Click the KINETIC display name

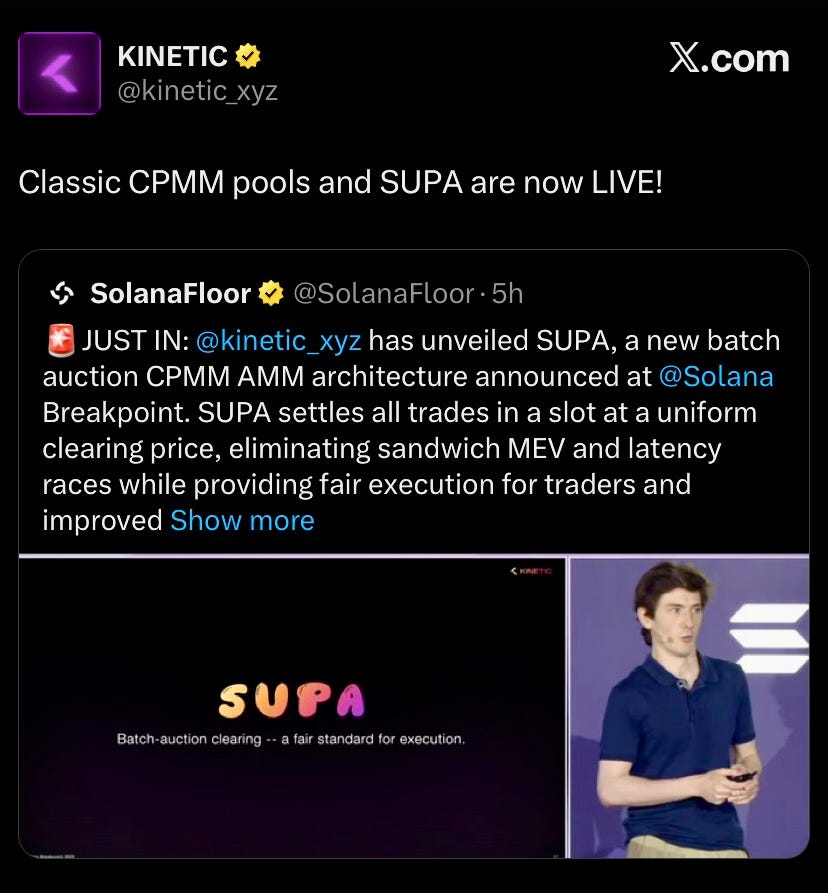coord(173,56)
